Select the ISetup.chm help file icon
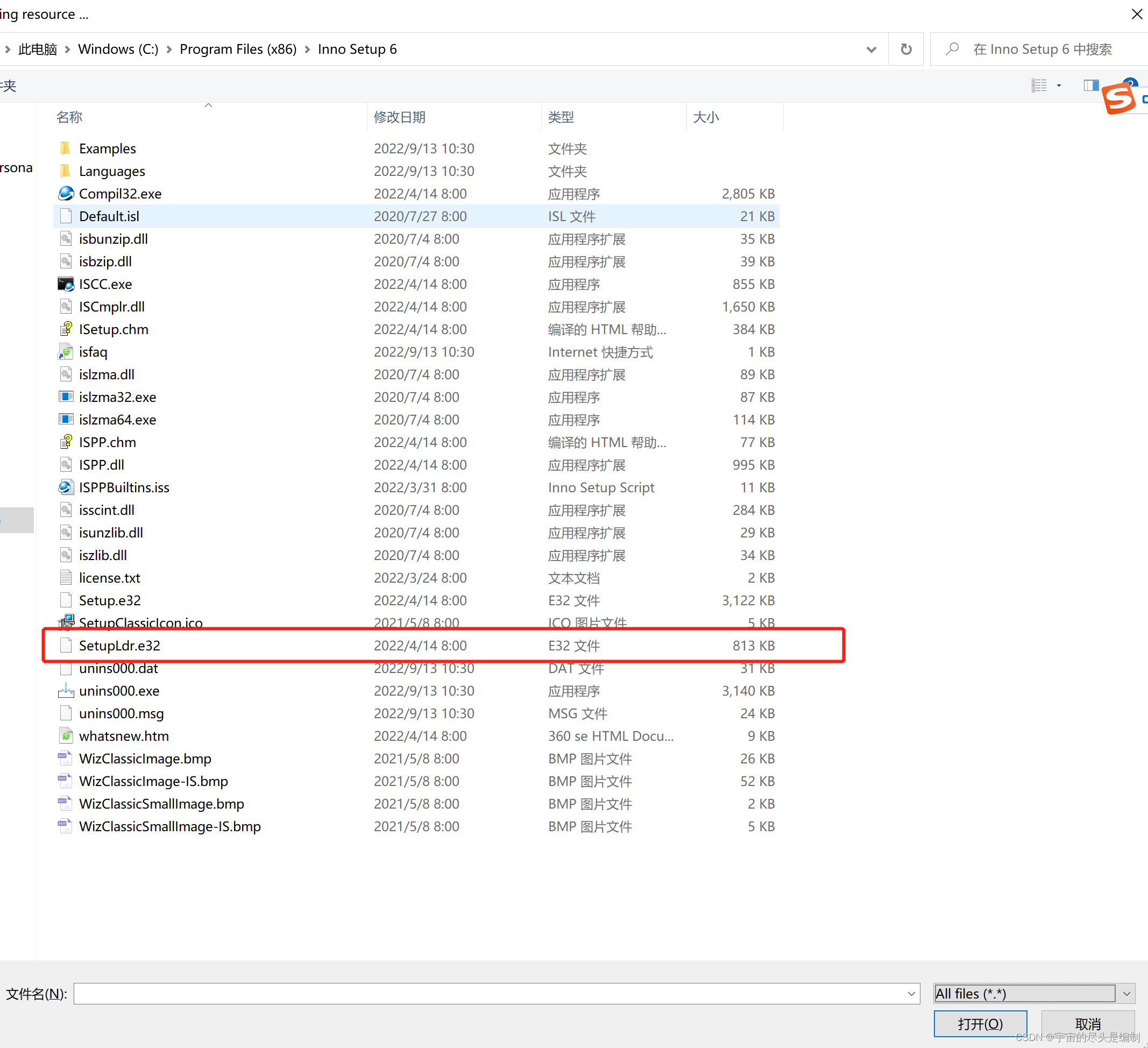Image resolution: width=1148 pixels, height=1048 pixels. 66,329
